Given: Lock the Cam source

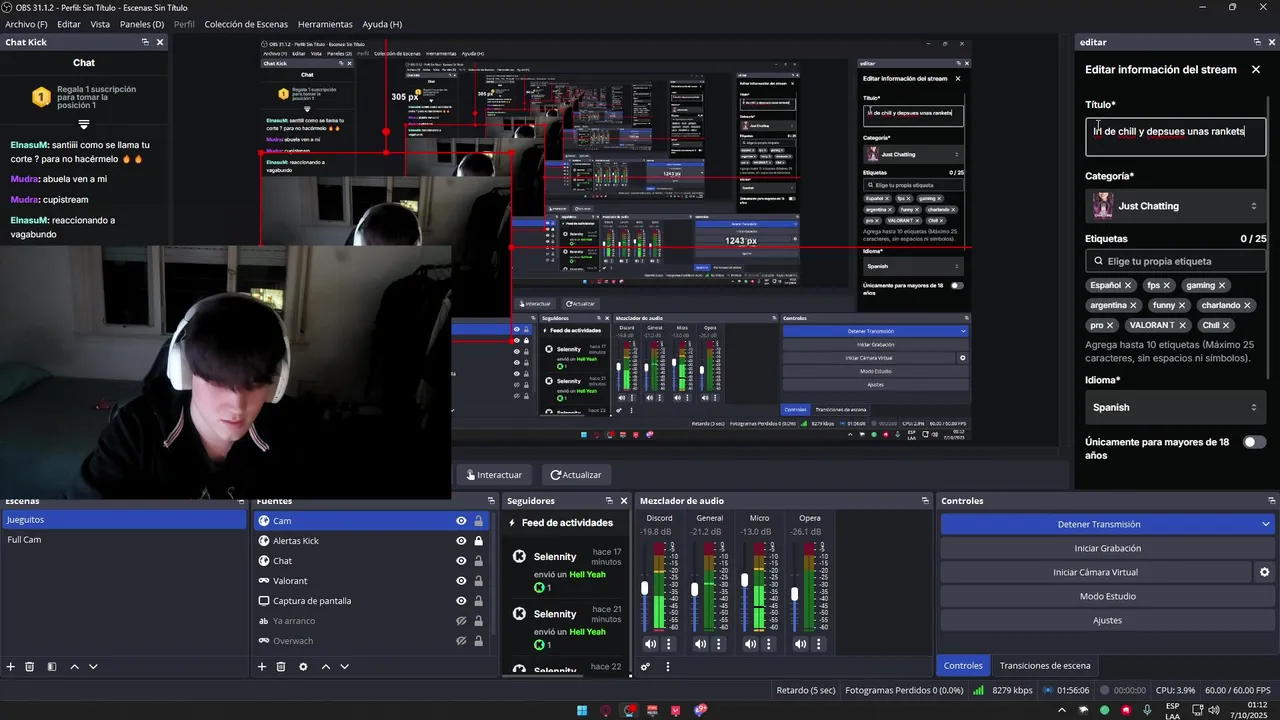Looking at the screenshot, I should (479, 521).
